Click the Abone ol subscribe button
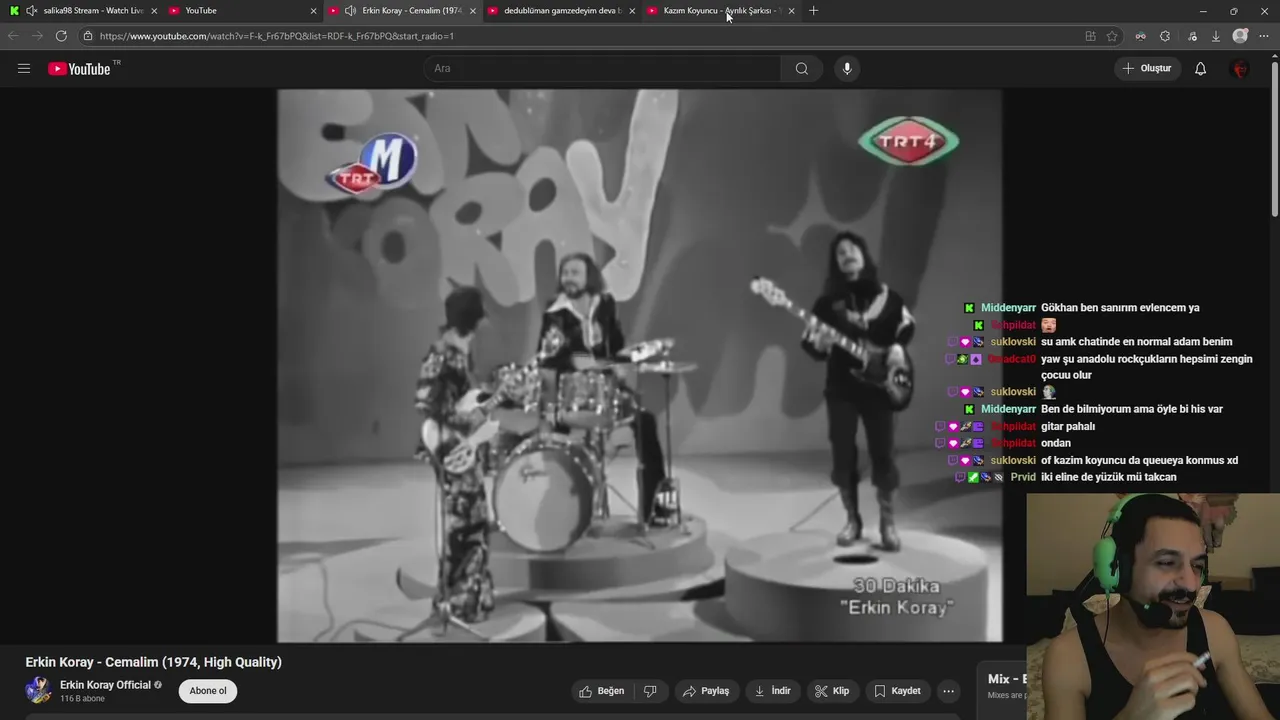Screen dimensions: 1280x720 pos(208,691)
